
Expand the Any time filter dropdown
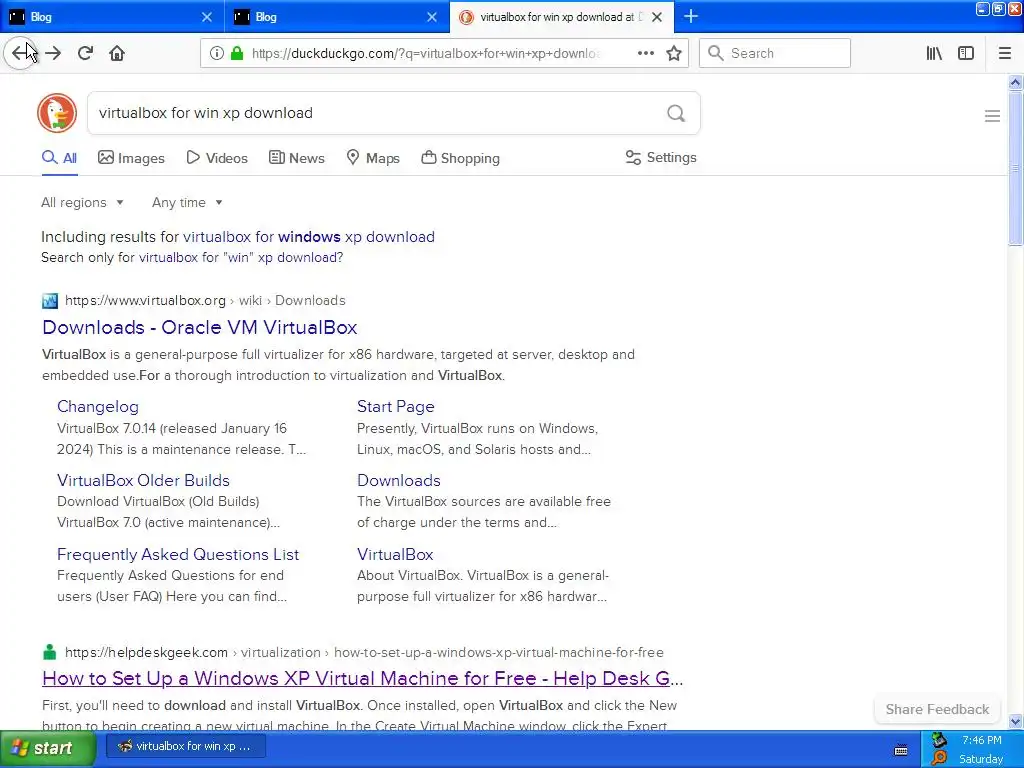coord(187,202)
